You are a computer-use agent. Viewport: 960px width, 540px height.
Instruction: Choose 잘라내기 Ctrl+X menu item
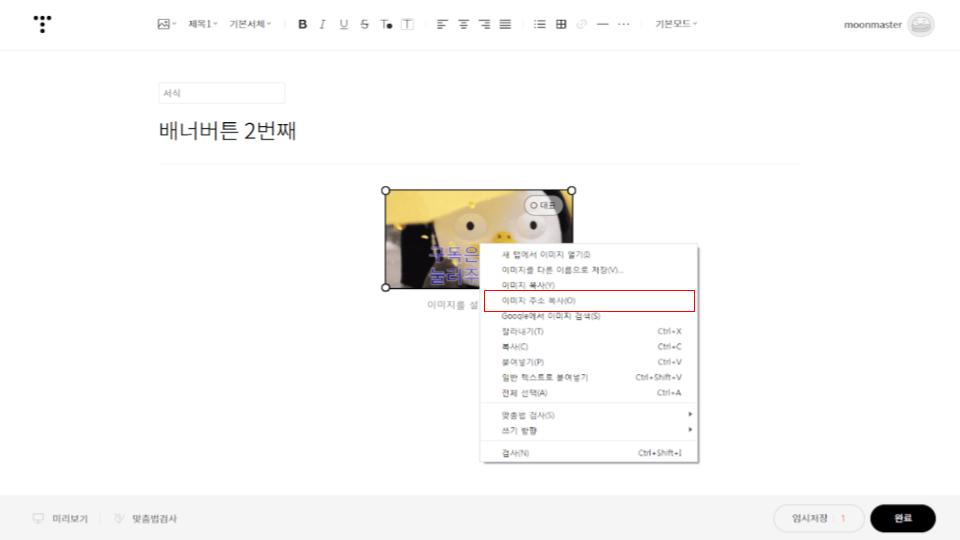pyautogui.click(x=589, y=331)
